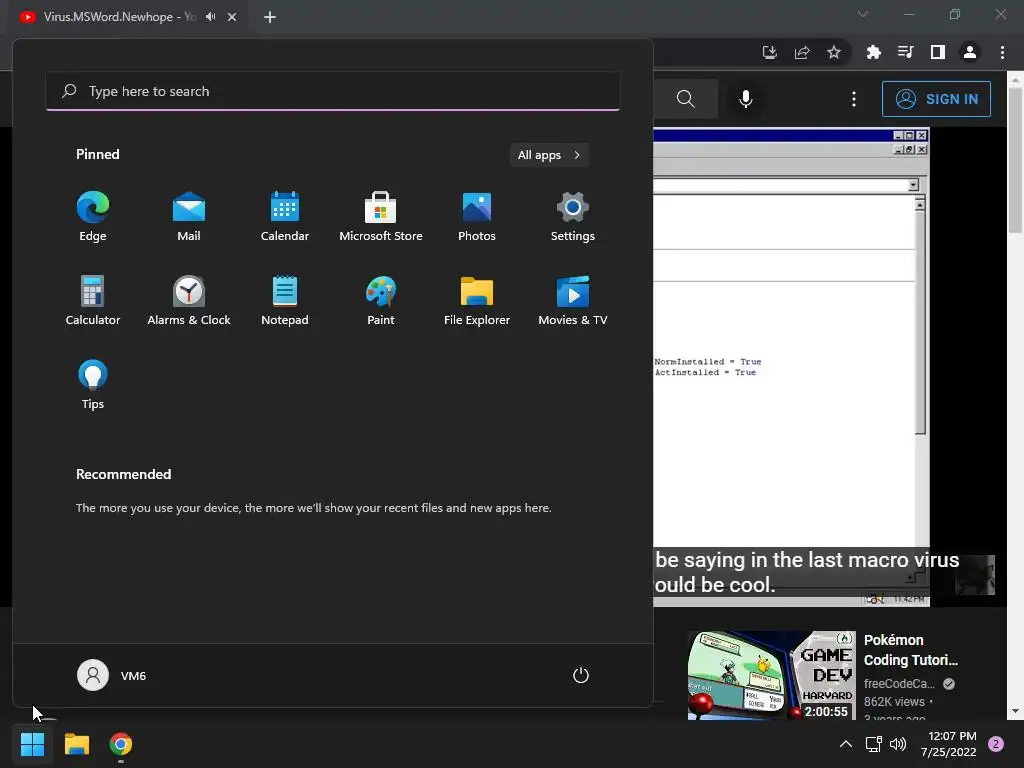Open the Tips app

93,384
